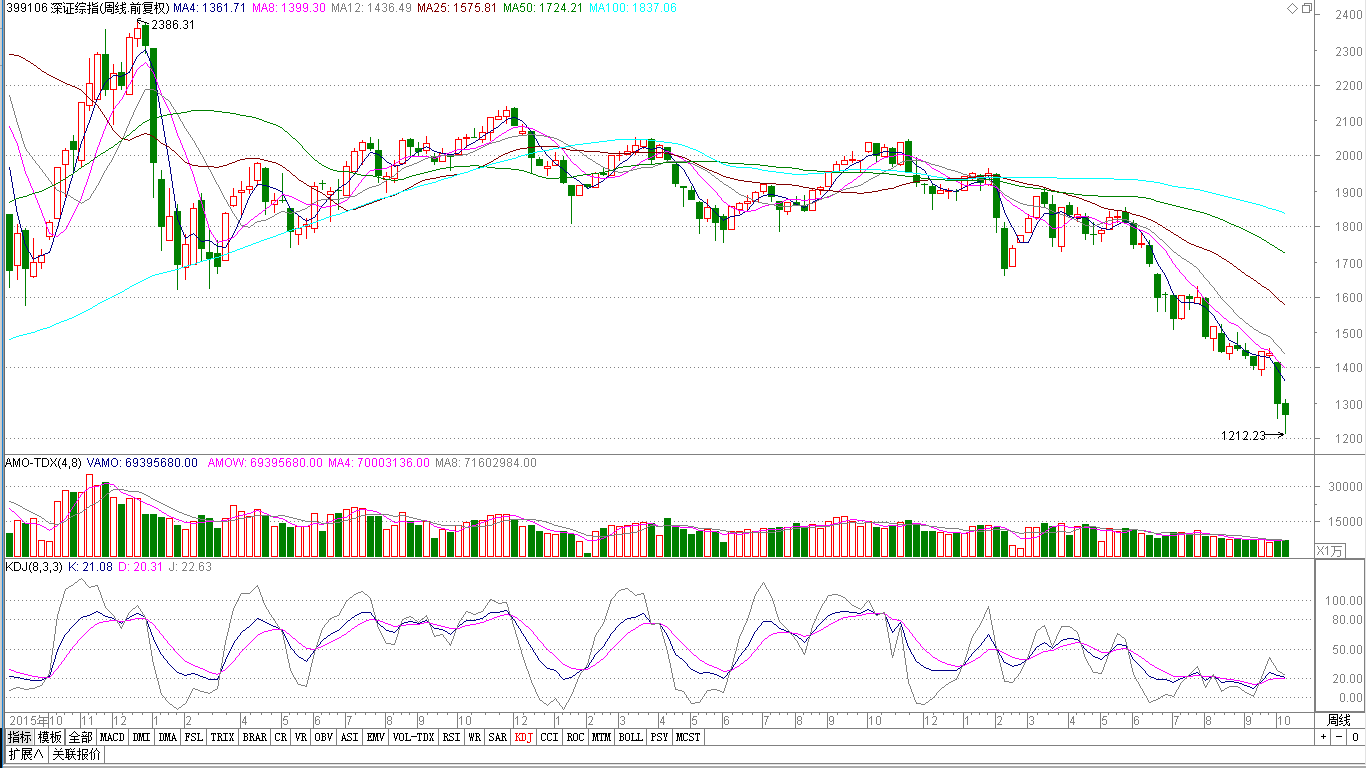
Task: Select the ASI indicator tab
Action: [x=349, y=737]
